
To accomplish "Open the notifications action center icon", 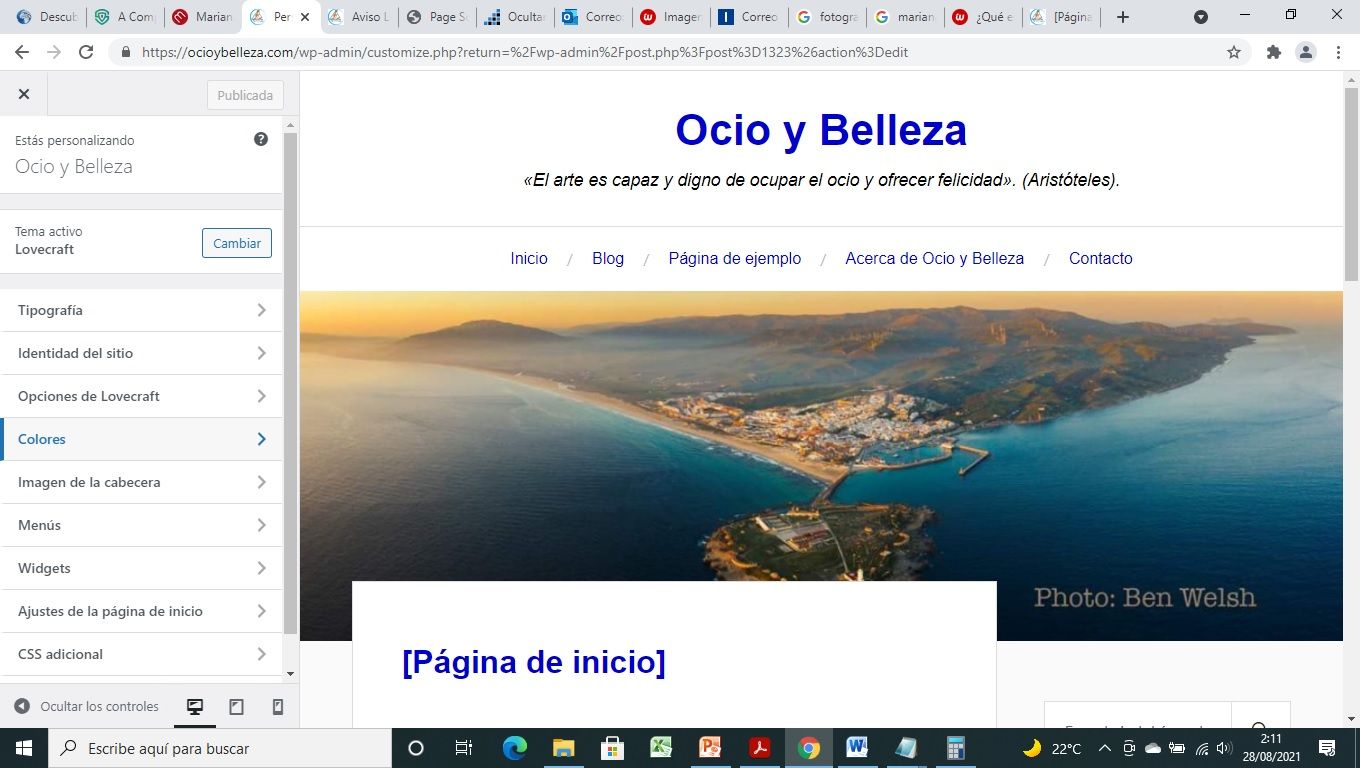I will [x=1328, y=748].
